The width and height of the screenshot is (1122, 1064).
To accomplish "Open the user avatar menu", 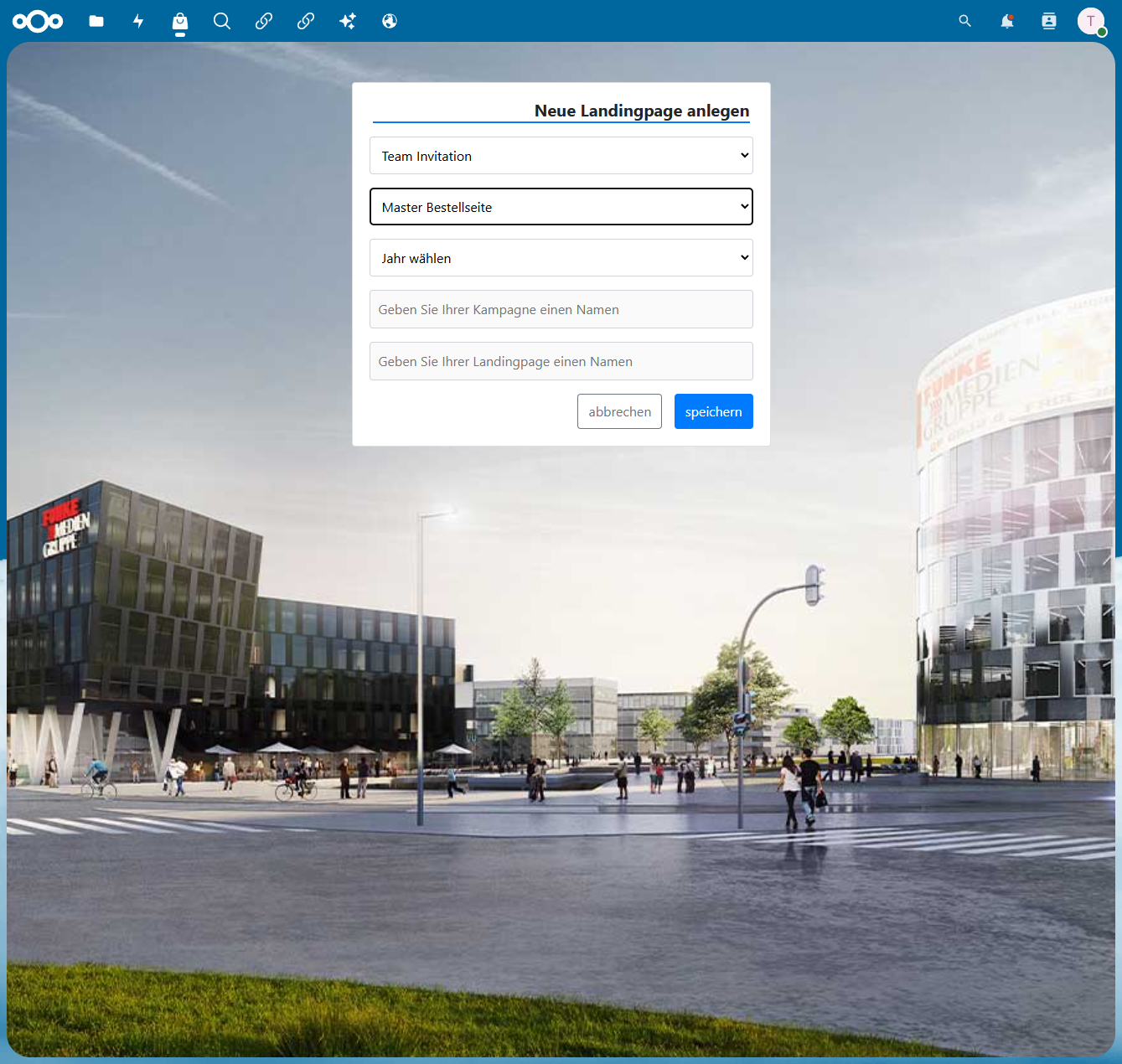I will click(x=1091, y=21).
